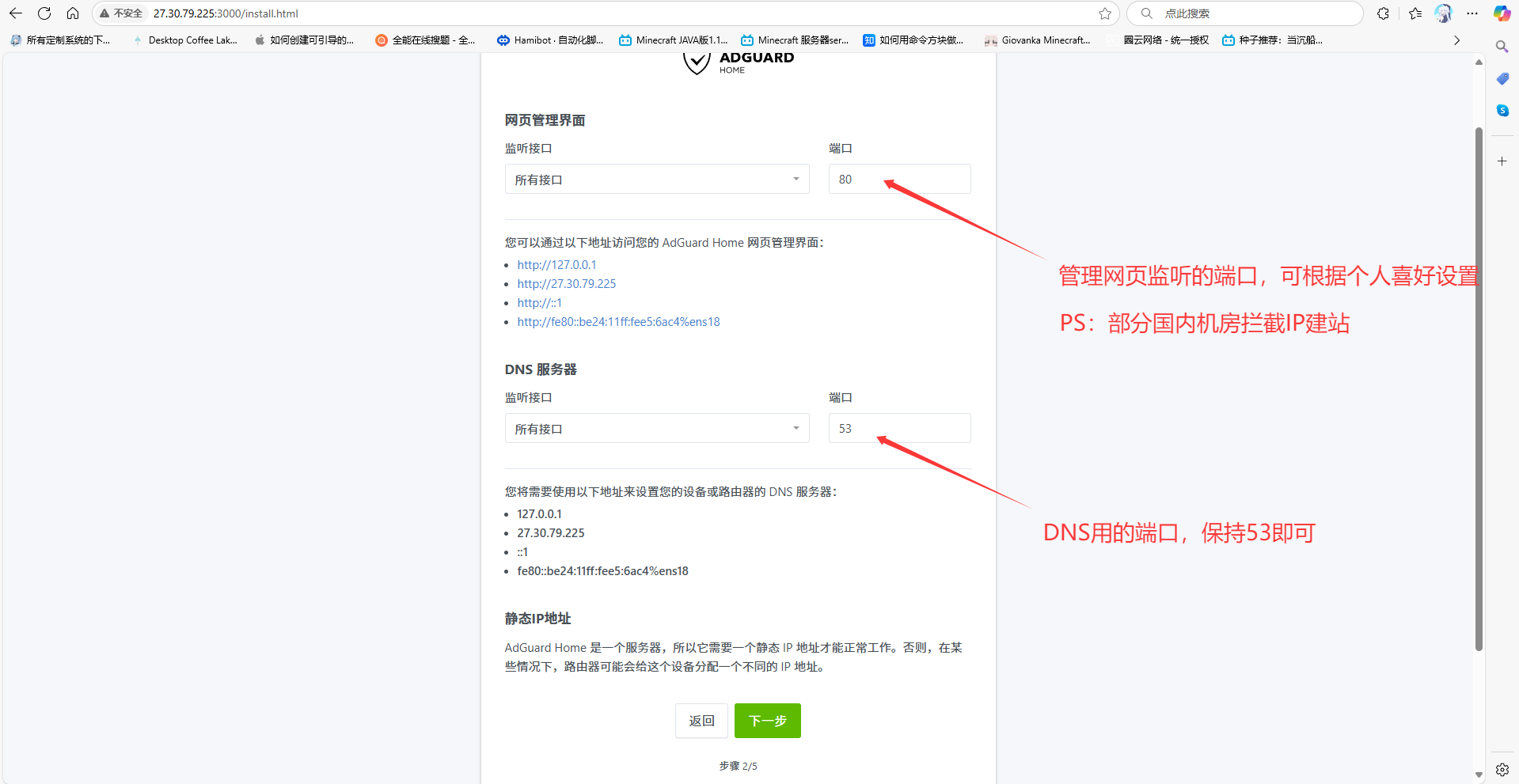Go to the browser home page

pyautogui.click(x=73, y=13)
